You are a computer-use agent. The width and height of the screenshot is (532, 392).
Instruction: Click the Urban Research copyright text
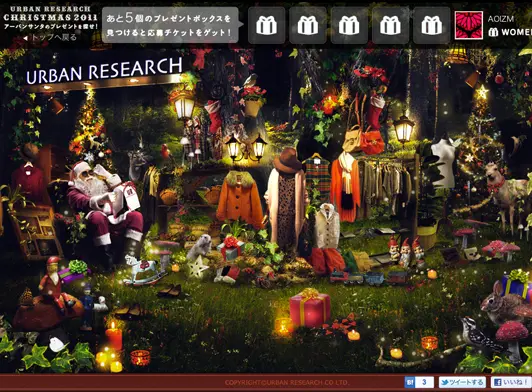(287, 383)
